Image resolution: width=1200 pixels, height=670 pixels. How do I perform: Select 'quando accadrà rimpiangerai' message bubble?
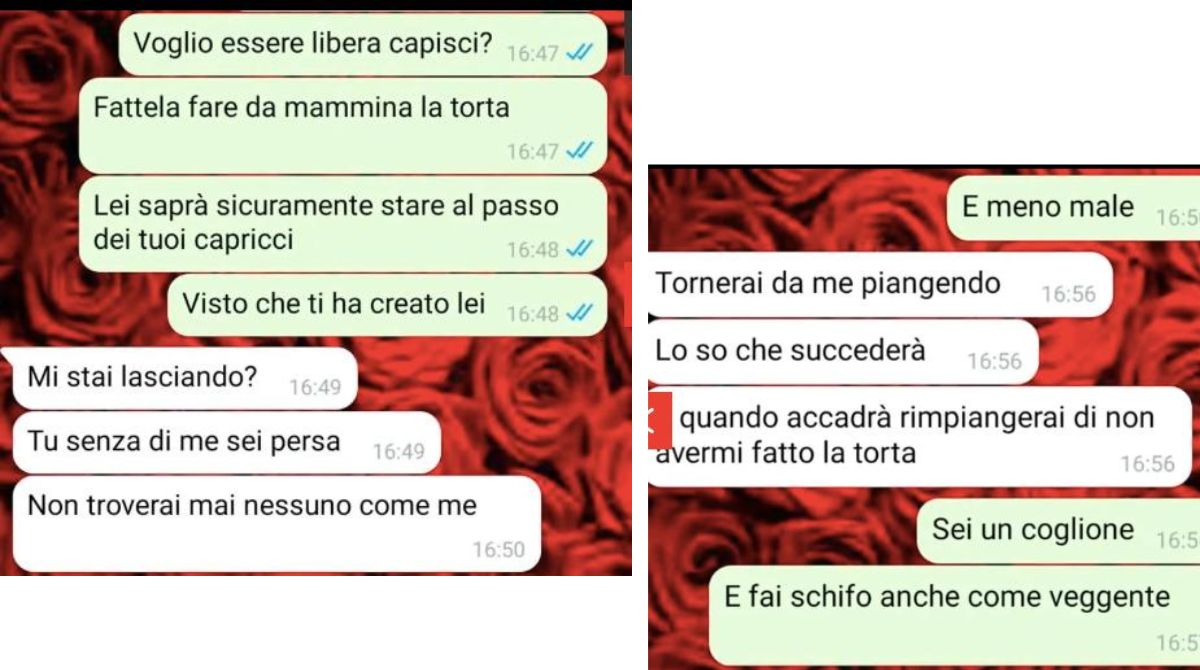(x=920, y=437)
